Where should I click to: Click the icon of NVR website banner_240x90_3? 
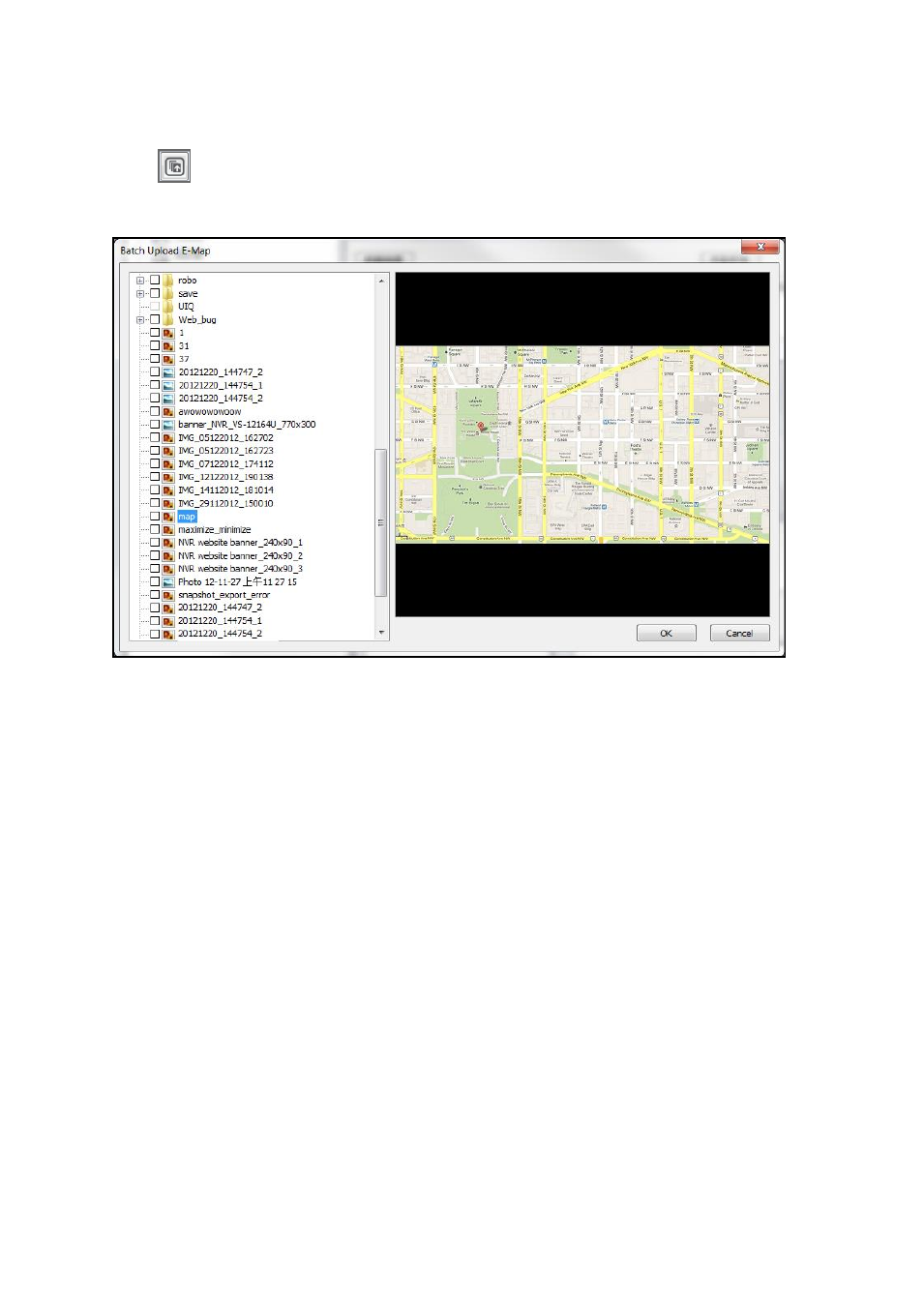pos(168,569)
